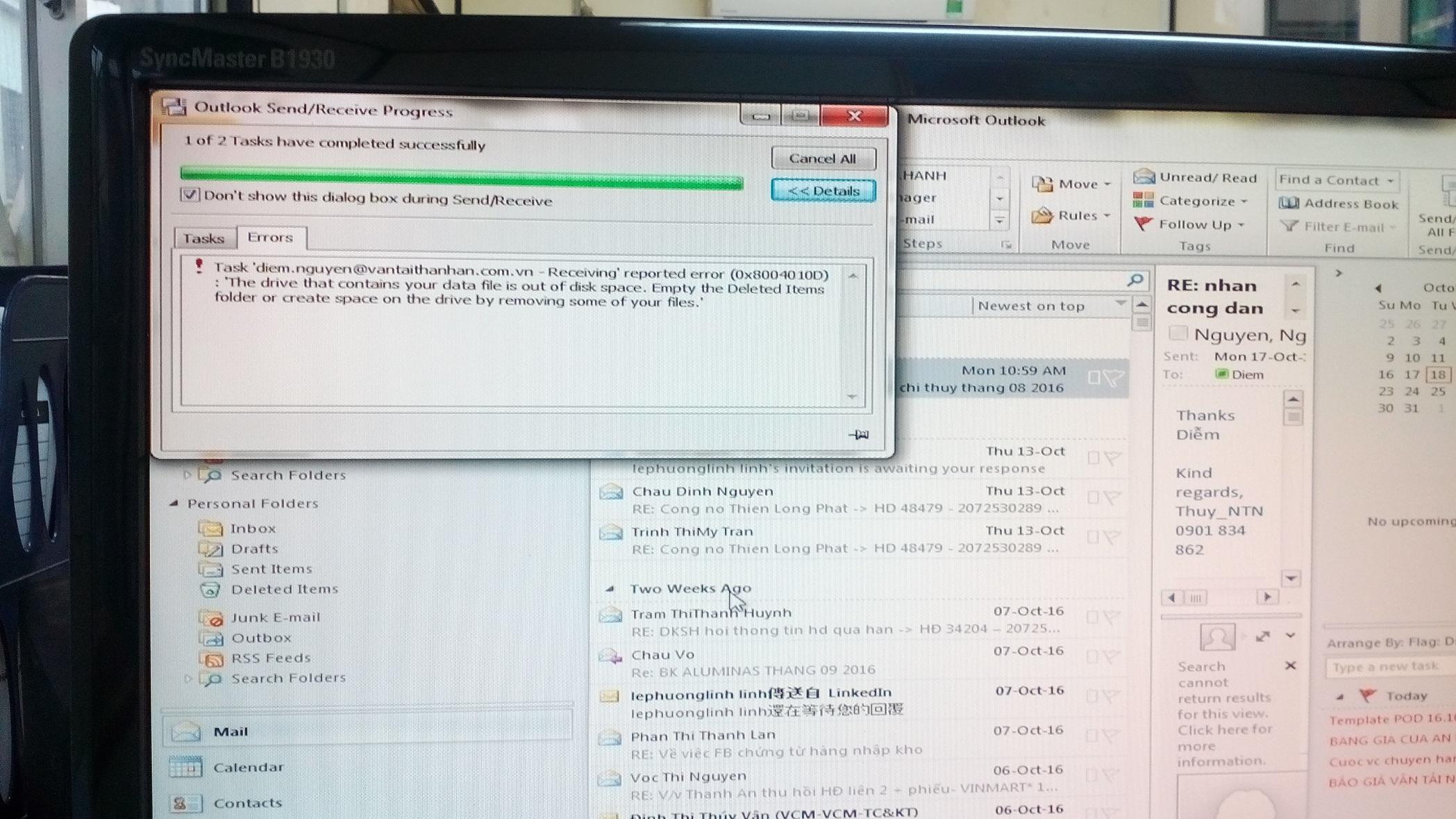
Task: Collapse the To-Do bar arrow
Action: point(1339,273)
